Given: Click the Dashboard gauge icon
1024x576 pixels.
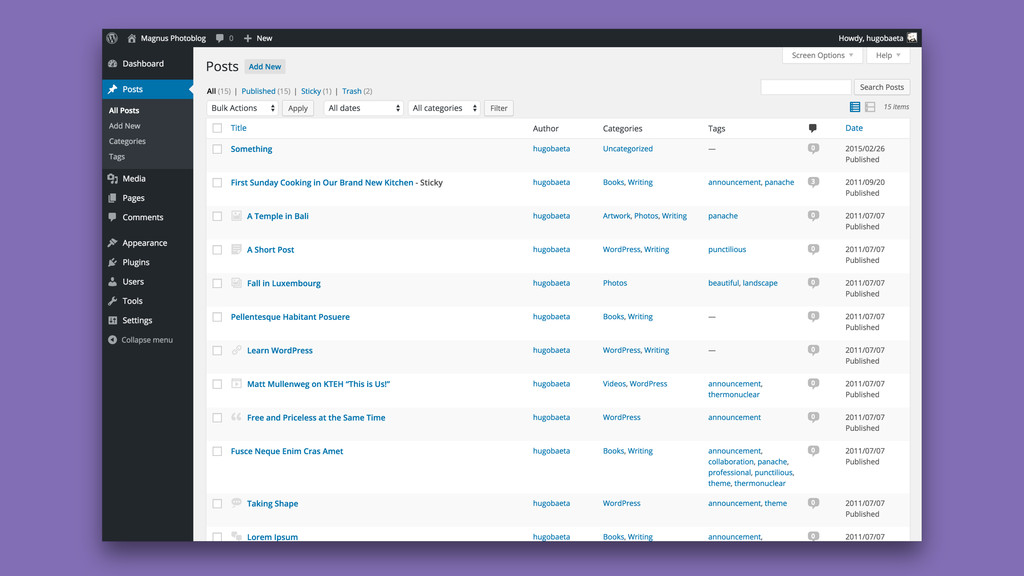Looking at the screenshot, I should click(x=112, y=63).
